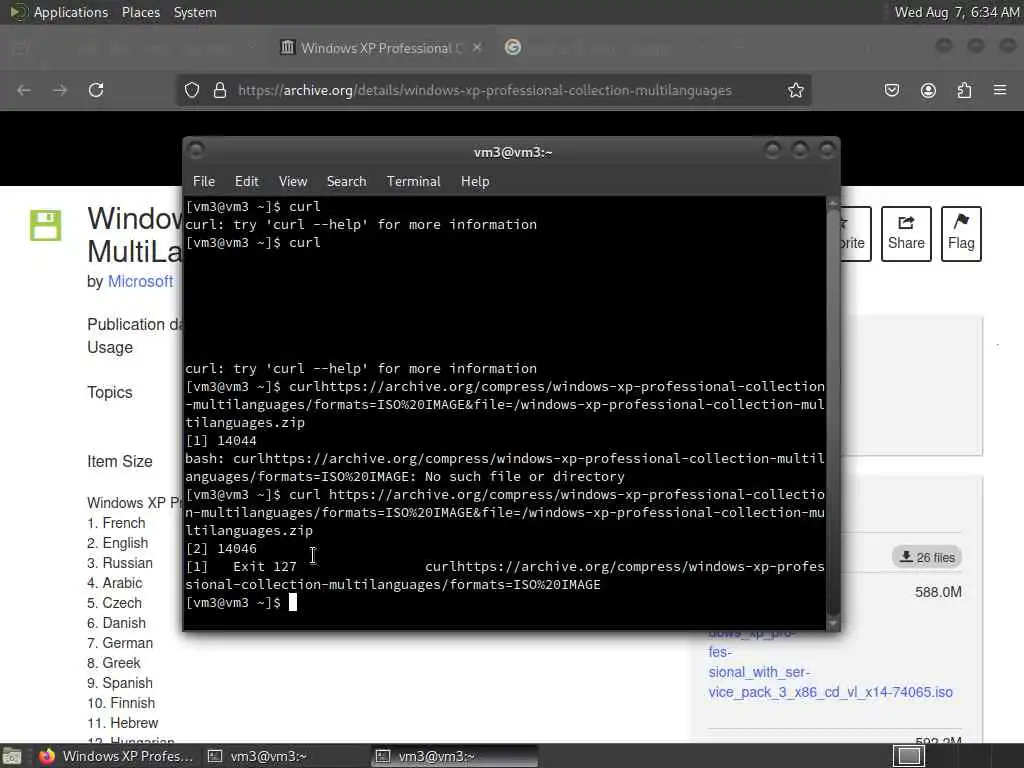
Task: Click the '588.0M' file size text
Action: coord(938,592)
